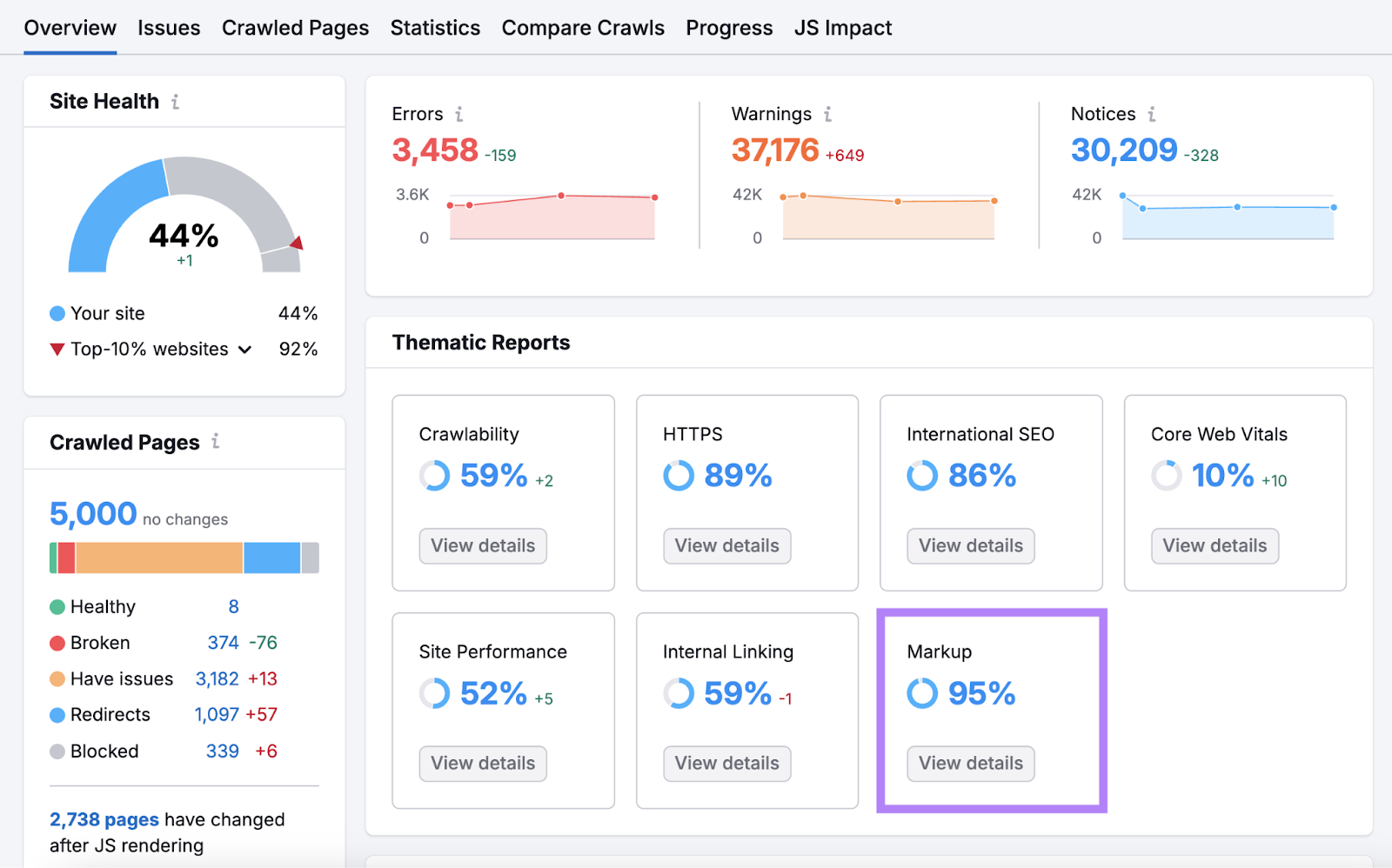View details for Site Performance
1392x868 pixels.
pyautogui.click(x=483, y=763)
